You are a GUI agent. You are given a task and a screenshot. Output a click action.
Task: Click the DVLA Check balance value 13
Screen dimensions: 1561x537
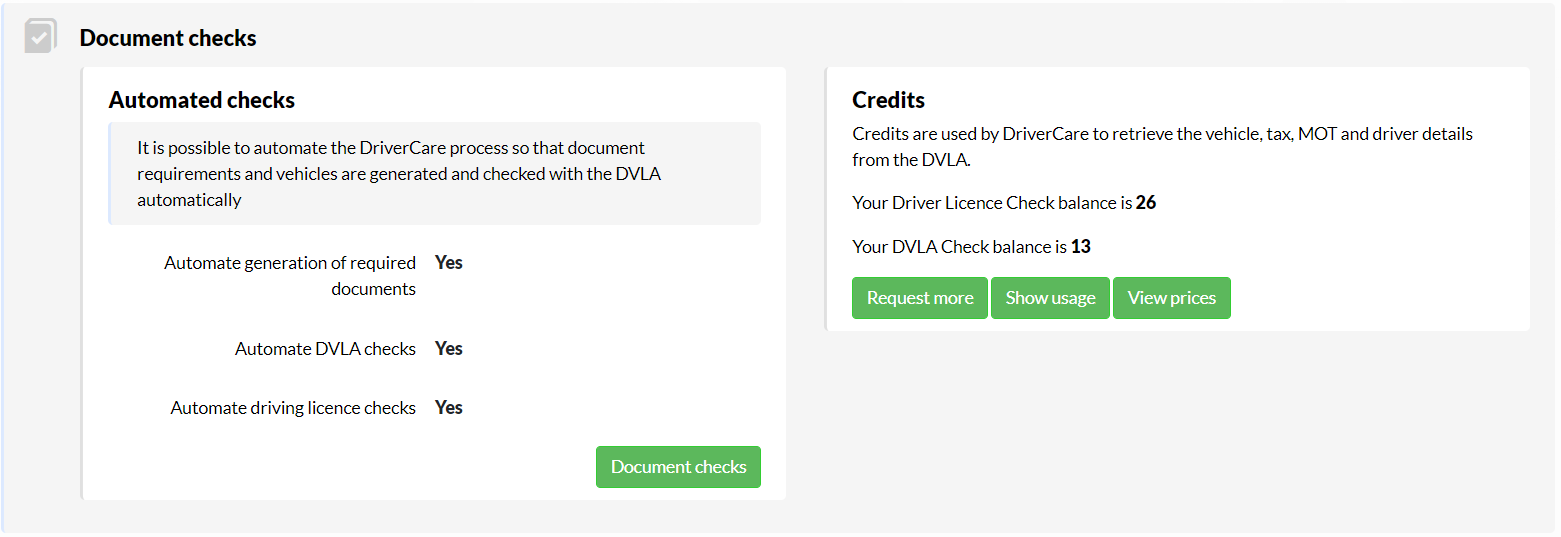1081,247
